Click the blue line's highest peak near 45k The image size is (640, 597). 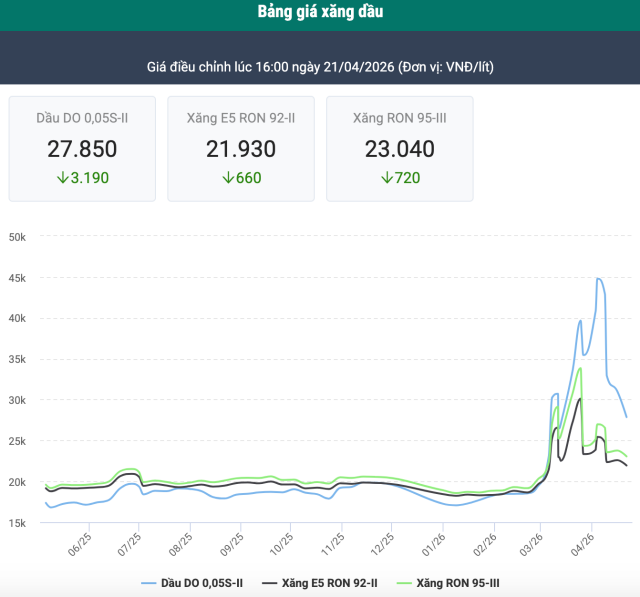coord(598,279)
